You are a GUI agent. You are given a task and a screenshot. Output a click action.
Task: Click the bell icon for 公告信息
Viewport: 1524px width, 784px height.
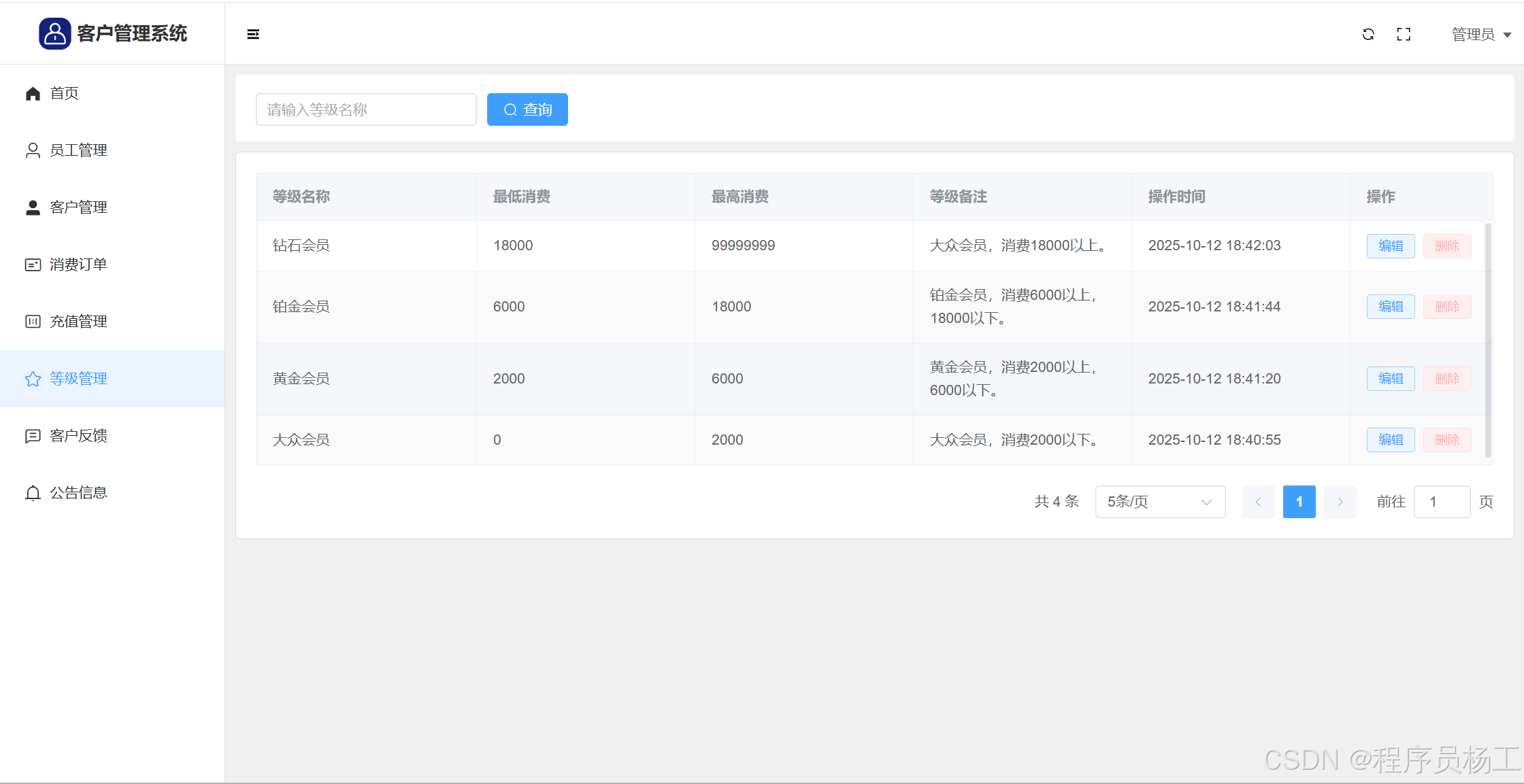[33, 493]
